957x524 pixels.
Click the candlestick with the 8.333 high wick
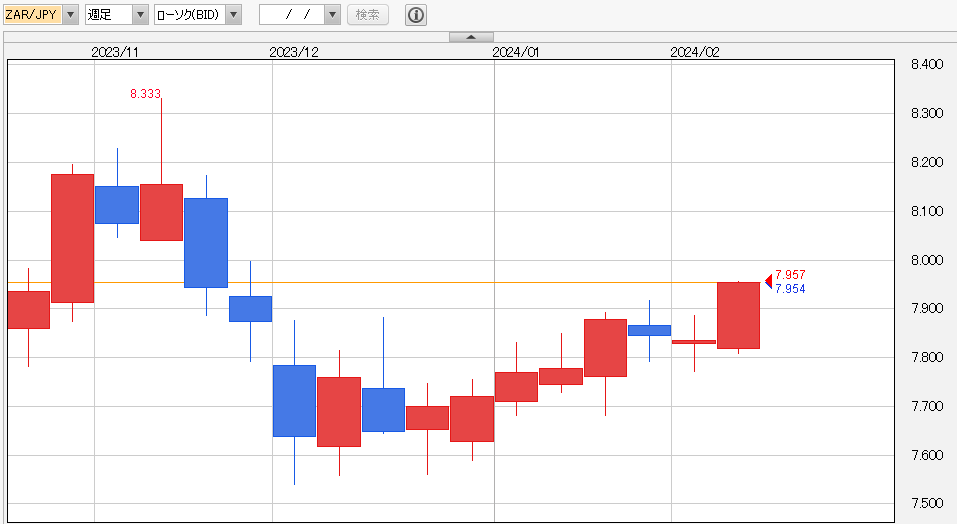click(x=161, y=212)
